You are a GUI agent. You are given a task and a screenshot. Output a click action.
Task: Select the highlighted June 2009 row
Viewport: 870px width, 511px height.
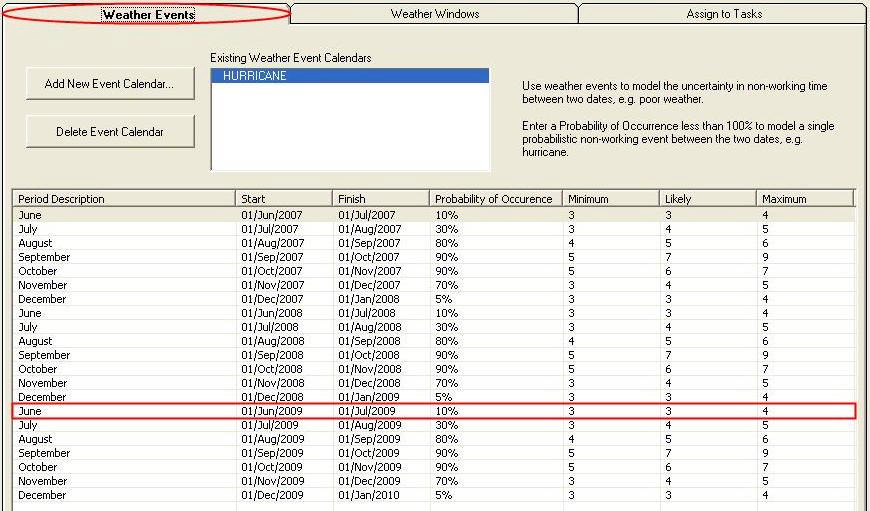[434, 411]
